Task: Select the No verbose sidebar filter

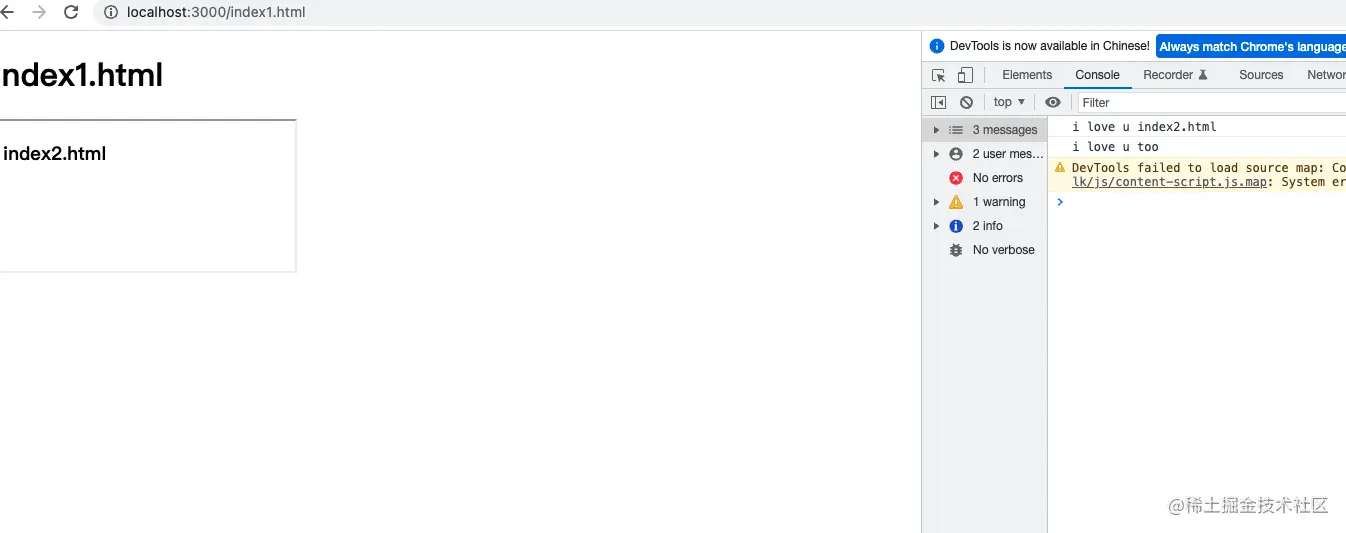Action: (1003, 250)
